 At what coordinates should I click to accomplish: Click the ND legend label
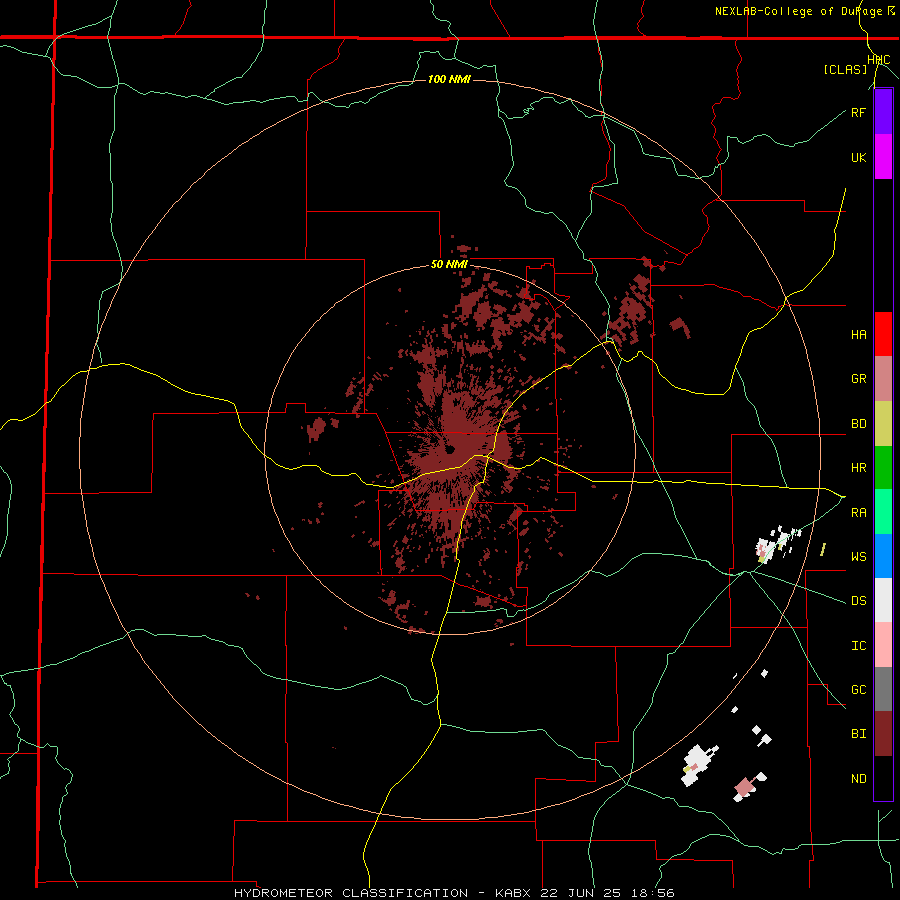click(858, 778)
